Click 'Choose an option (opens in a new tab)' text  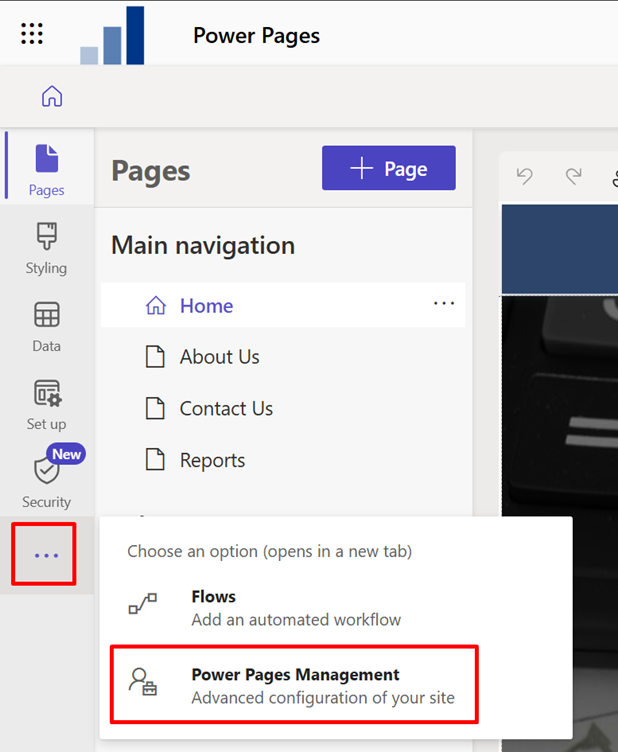tap(269, 552)
